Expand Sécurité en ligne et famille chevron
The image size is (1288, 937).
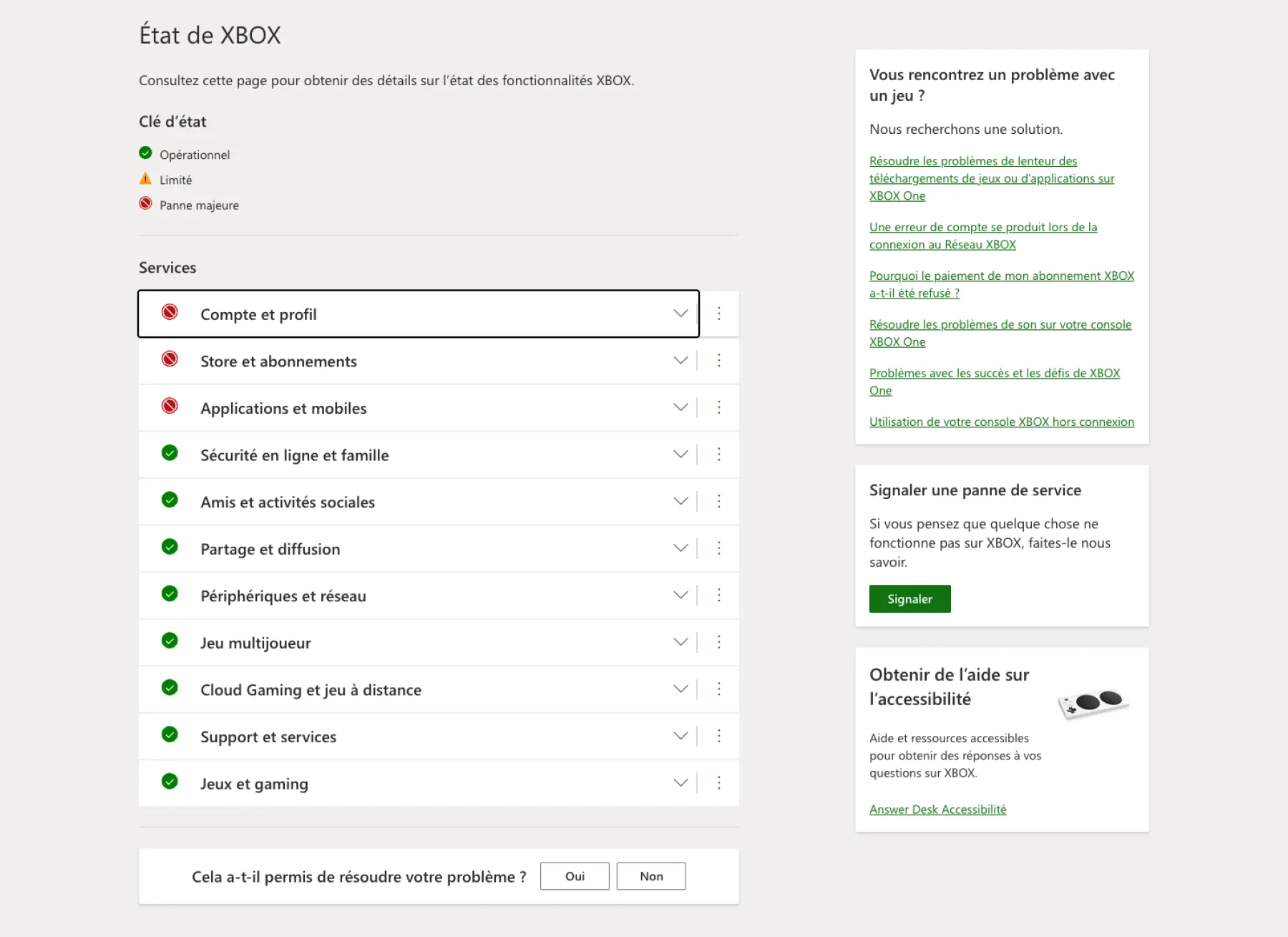coord(680,455)
